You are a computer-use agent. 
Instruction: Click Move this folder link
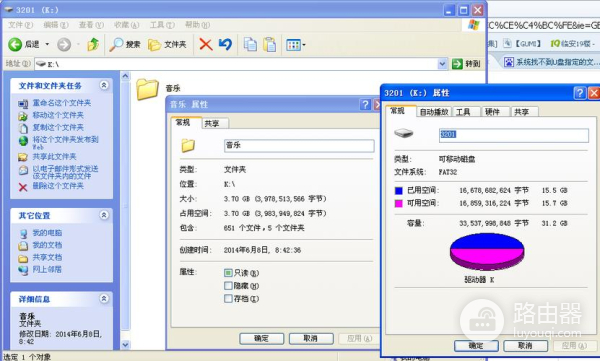pyautogui.click(x=58, y=115)
